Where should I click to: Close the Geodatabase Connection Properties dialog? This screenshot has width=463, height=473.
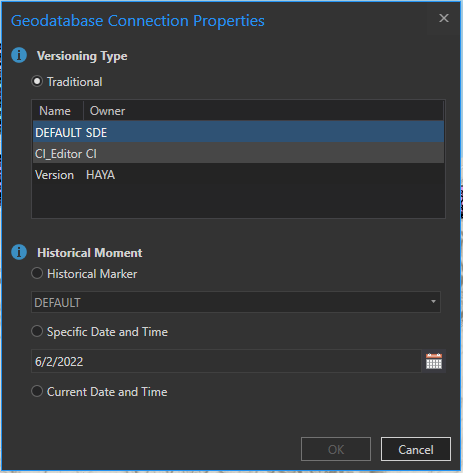coord(444,18)
